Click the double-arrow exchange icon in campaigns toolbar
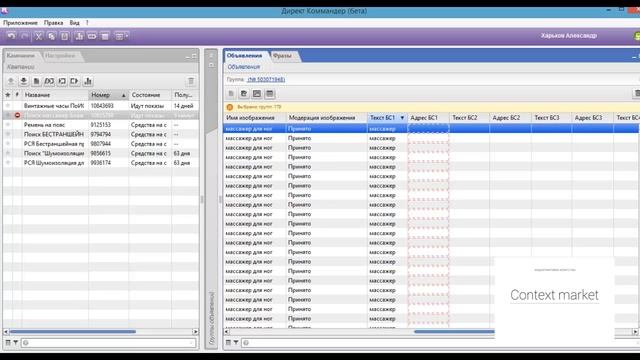The height and width of the screenshot is (360, 640). tap(49, 81)
